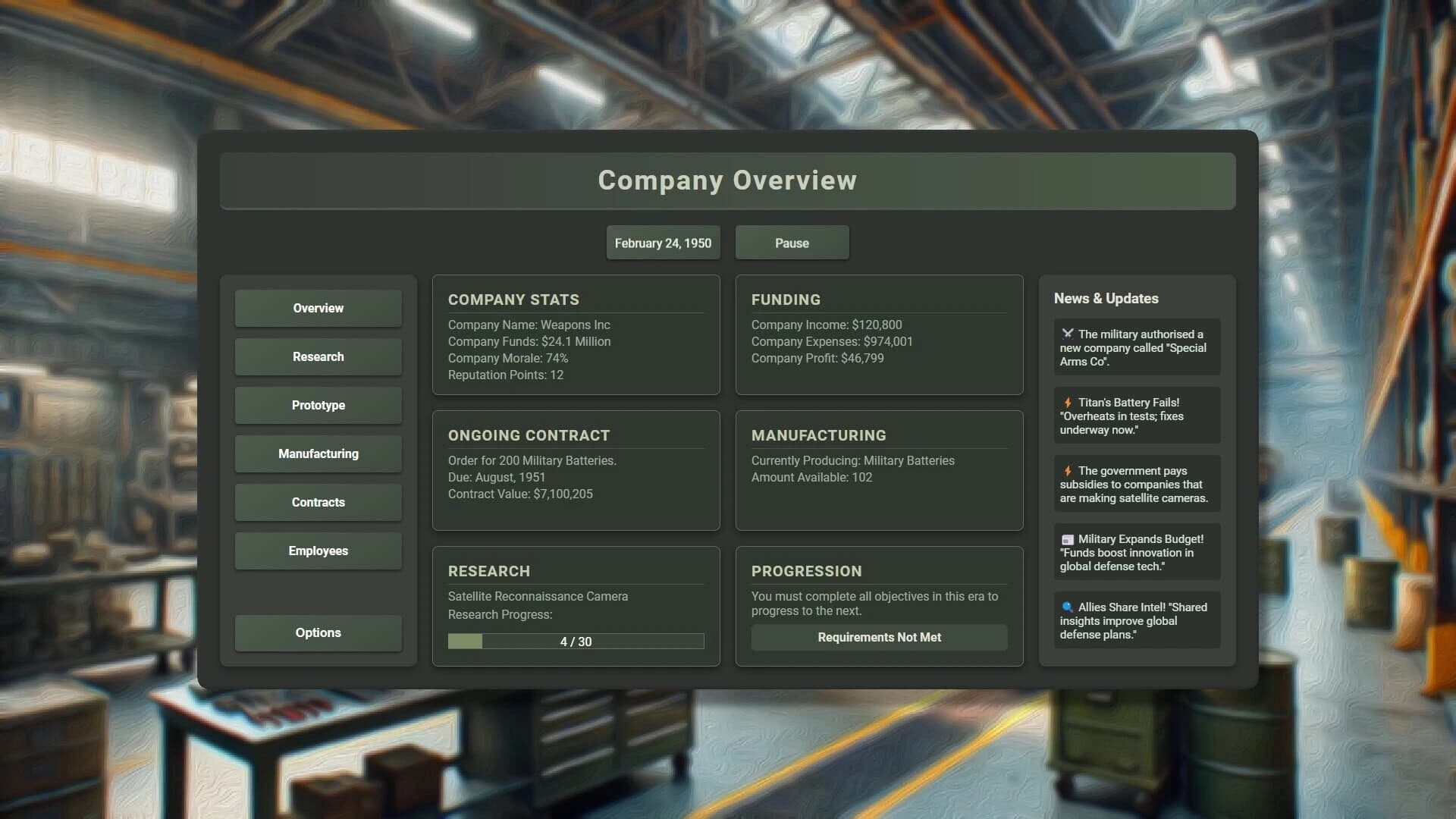
Task: Click the lightning icon beside Titan's Battery Fails
Action: (x=1068, y=403)
